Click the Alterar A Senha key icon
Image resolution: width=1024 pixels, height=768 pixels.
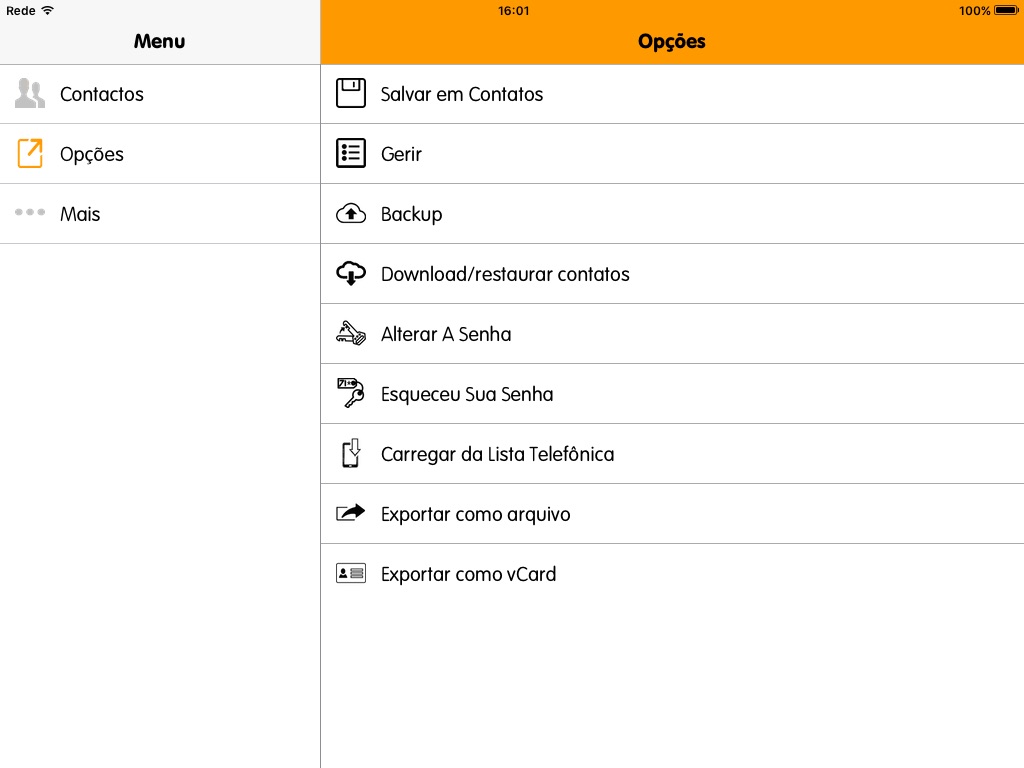(351, 334)
